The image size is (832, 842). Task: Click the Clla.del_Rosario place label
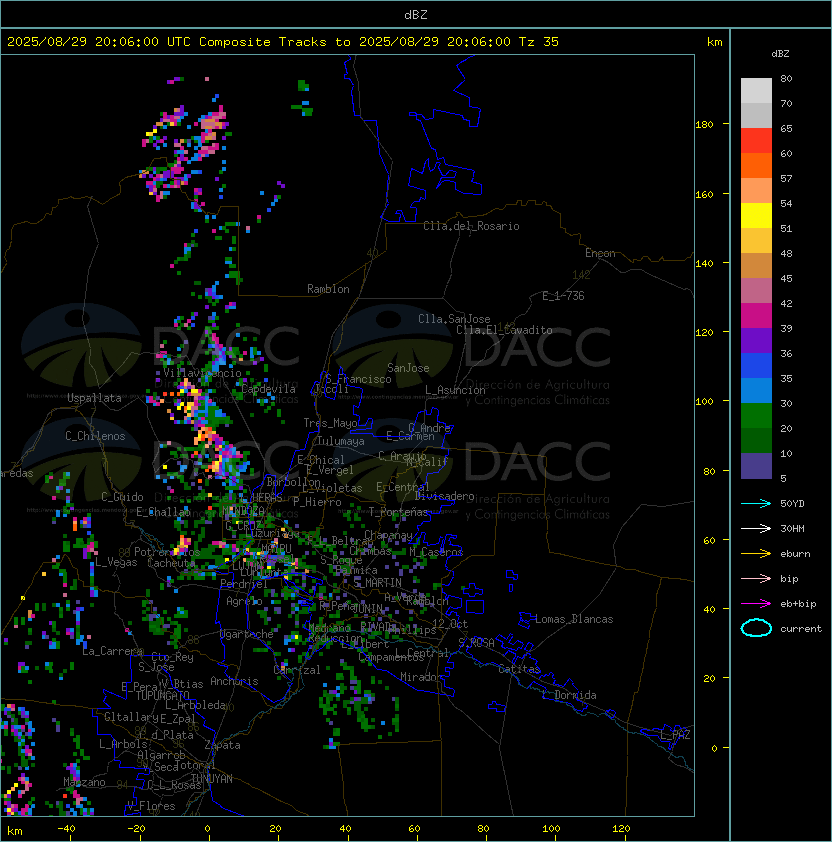pos(471,226)
